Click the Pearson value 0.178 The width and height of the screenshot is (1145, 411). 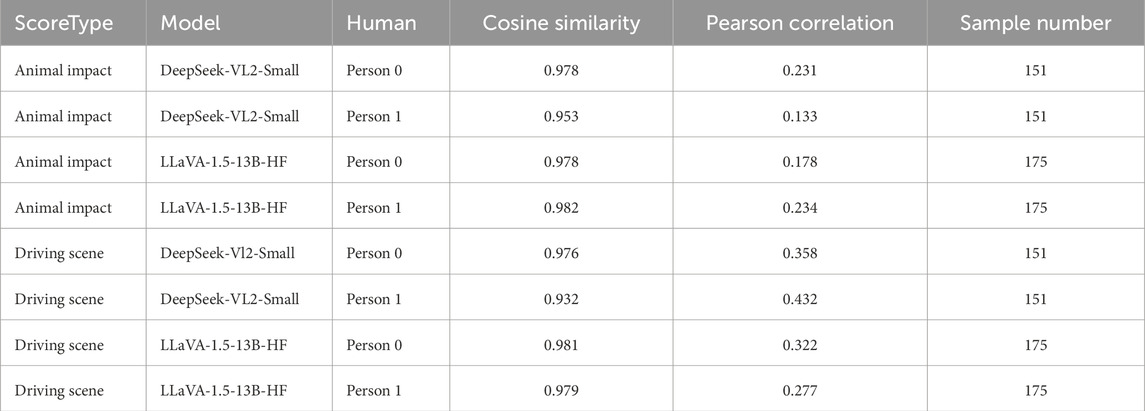coord(799,162)
